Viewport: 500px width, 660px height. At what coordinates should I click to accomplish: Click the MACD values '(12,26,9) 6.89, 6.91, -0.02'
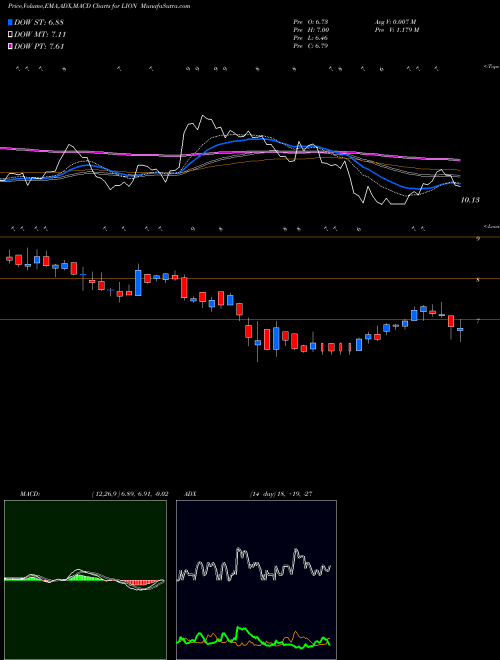(x=130, y=494)
